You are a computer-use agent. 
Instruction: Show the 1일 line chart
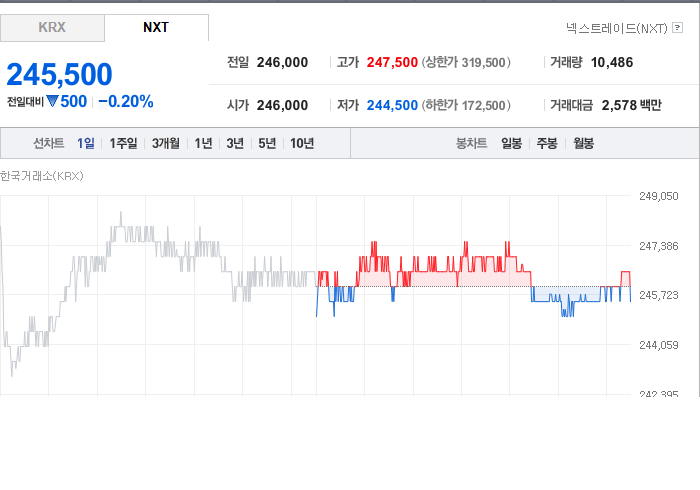point(86,143)
